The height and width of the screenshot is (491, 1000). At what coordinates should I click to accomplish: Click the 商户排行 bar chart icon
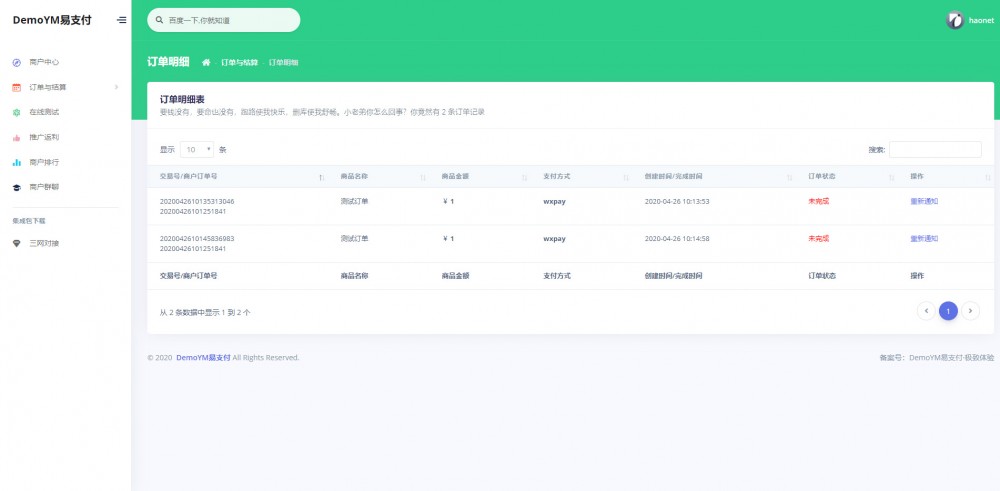[x=16, y=162]
